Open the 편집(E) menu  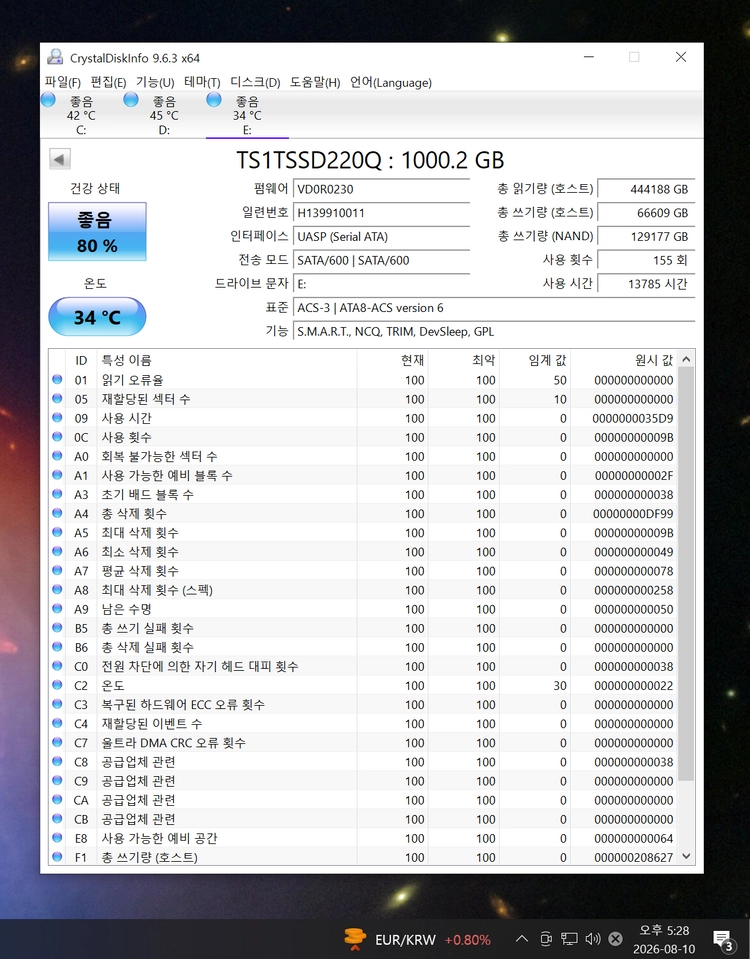[108, 83]
